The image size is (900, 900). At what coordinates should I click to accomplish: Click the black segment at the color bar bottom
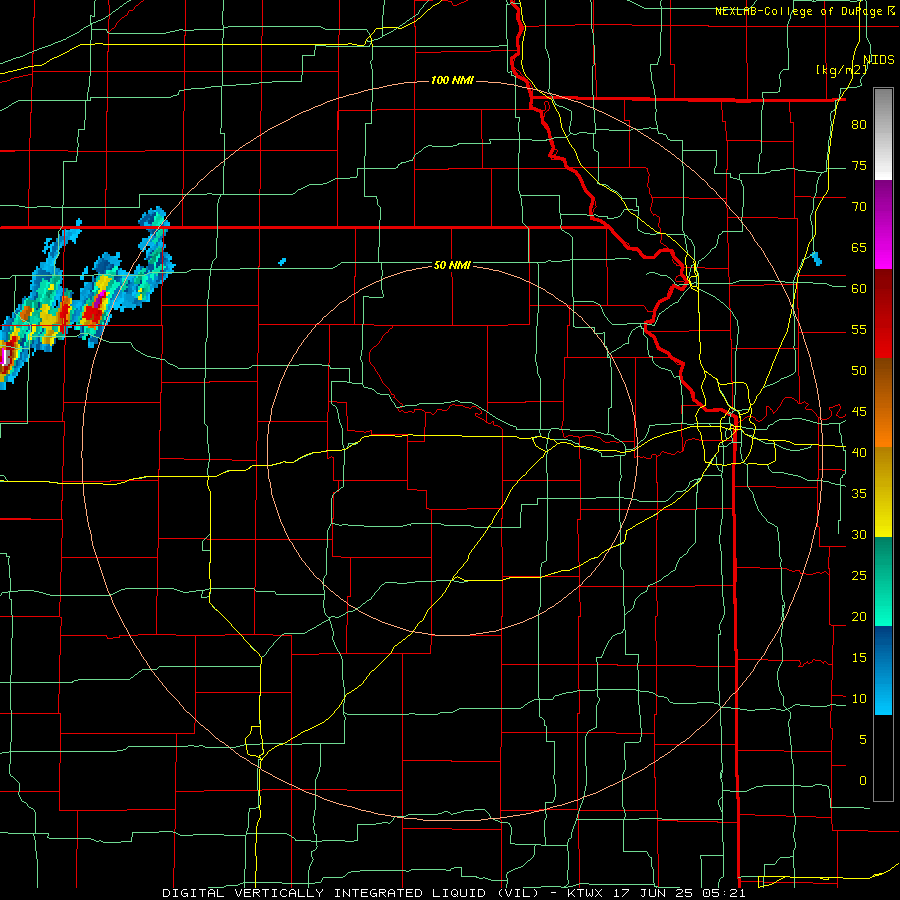[x=883, y=758]
